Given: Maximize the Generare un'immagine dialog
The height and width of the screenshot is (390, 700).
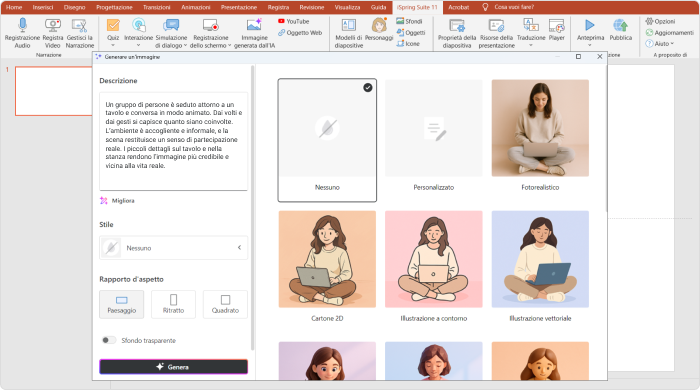Looking at the screenshot, I should coord(578,57).
